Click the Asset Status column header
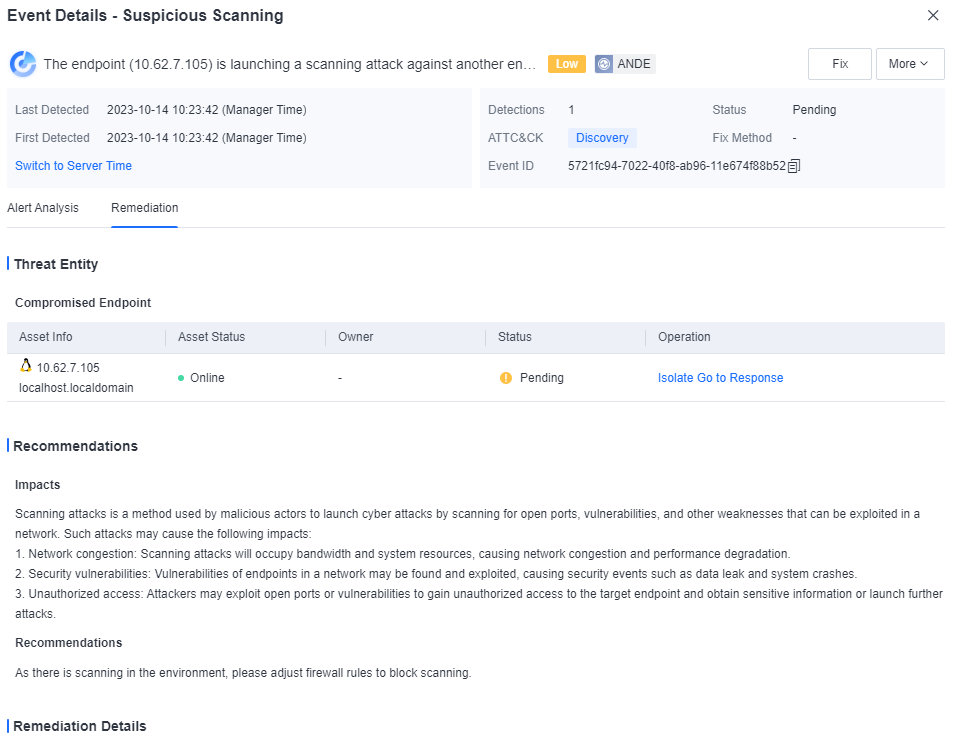961x751 pixels. [x=211, y=337]
